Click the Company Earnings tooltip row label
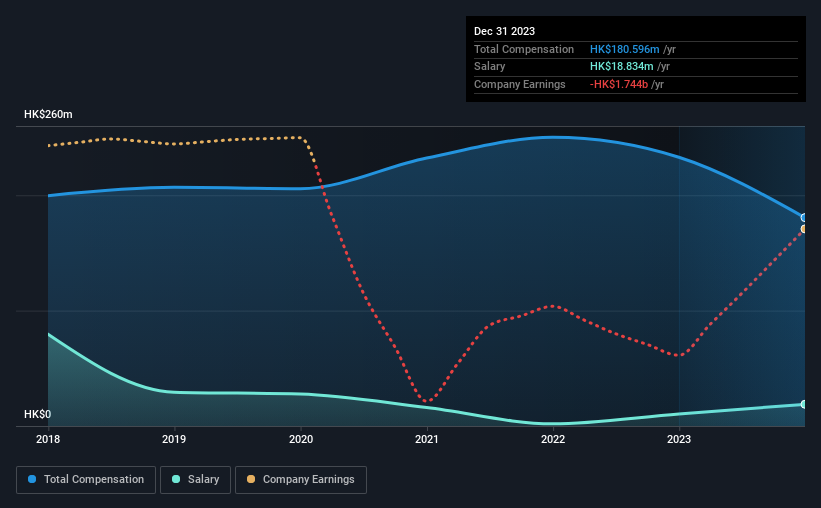821x508 pixels. pos(519,84)
